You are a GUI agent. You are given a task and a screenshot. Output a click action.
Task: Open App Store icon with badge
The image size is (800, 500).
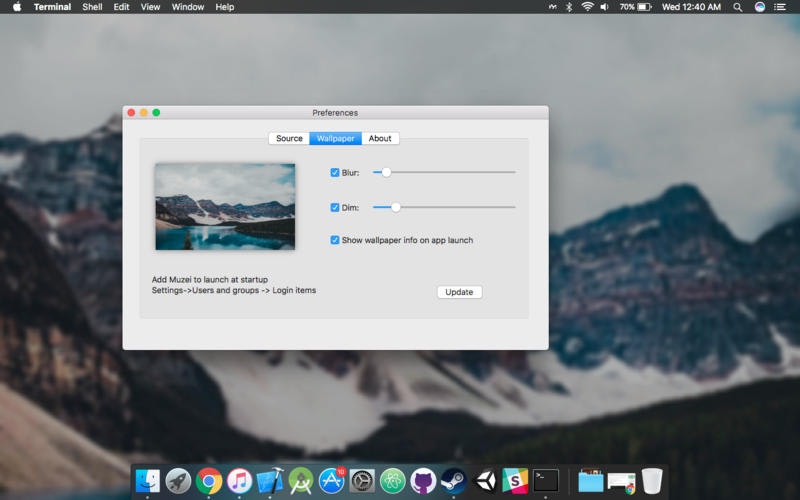[332, 481]
